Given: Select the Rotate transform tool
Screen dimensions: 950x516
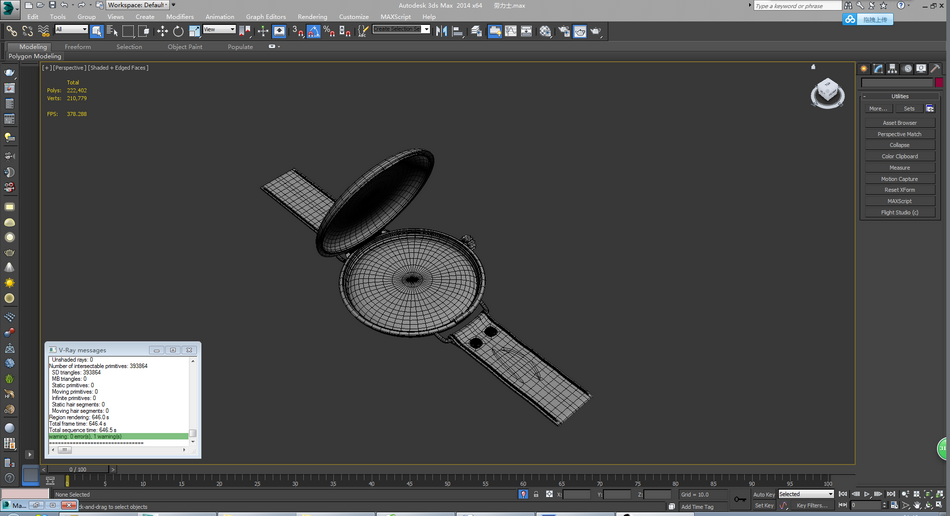Looking at the screenshot, I should (x=178, y=31).
